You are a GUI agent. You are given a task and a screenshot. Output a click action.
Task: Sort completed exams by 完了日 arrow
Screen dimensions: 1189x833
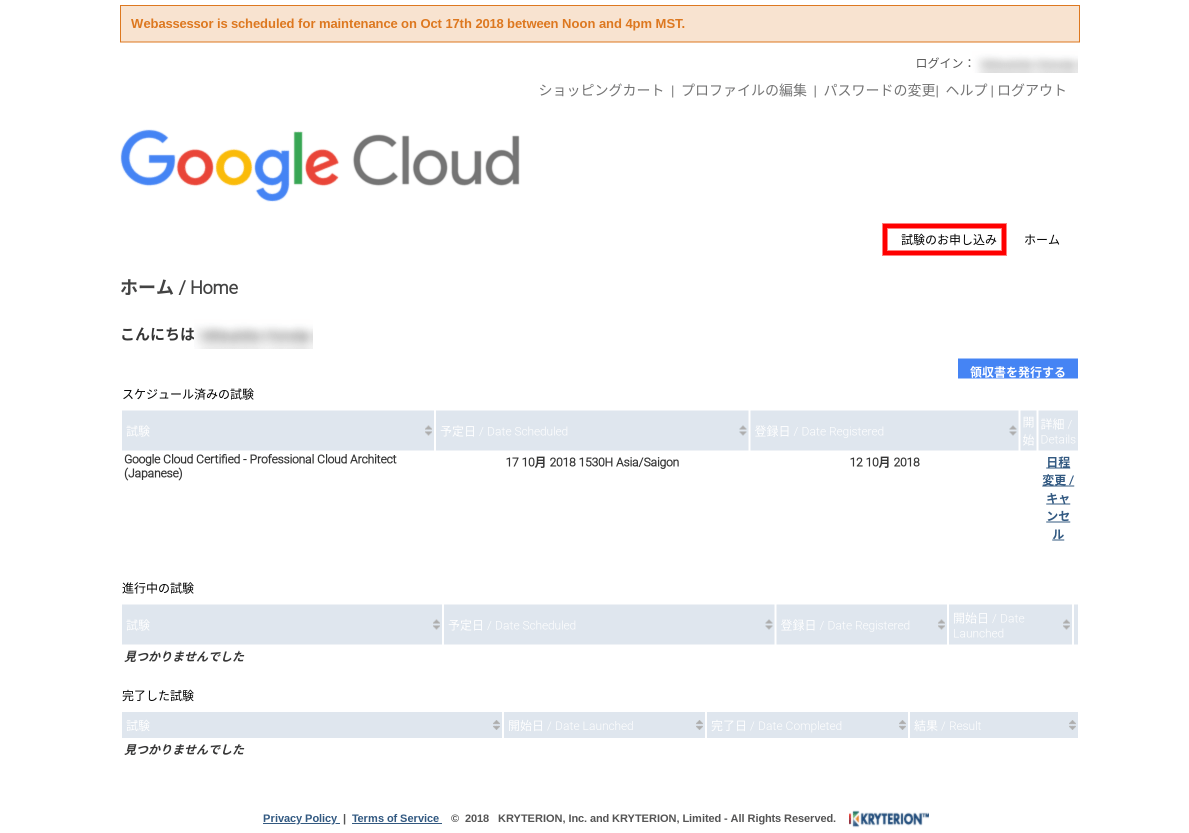pos(902,725)
